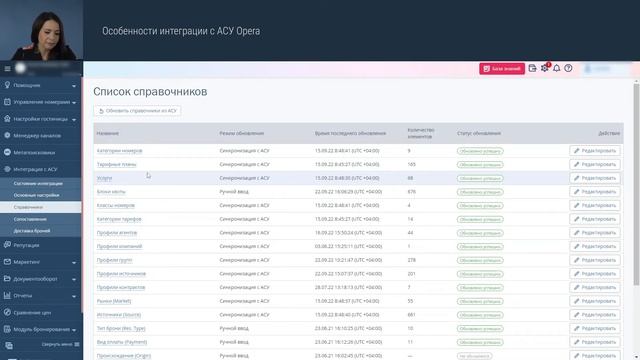
Task: Edit the Категории тарифов row
Action: point(595,219)
